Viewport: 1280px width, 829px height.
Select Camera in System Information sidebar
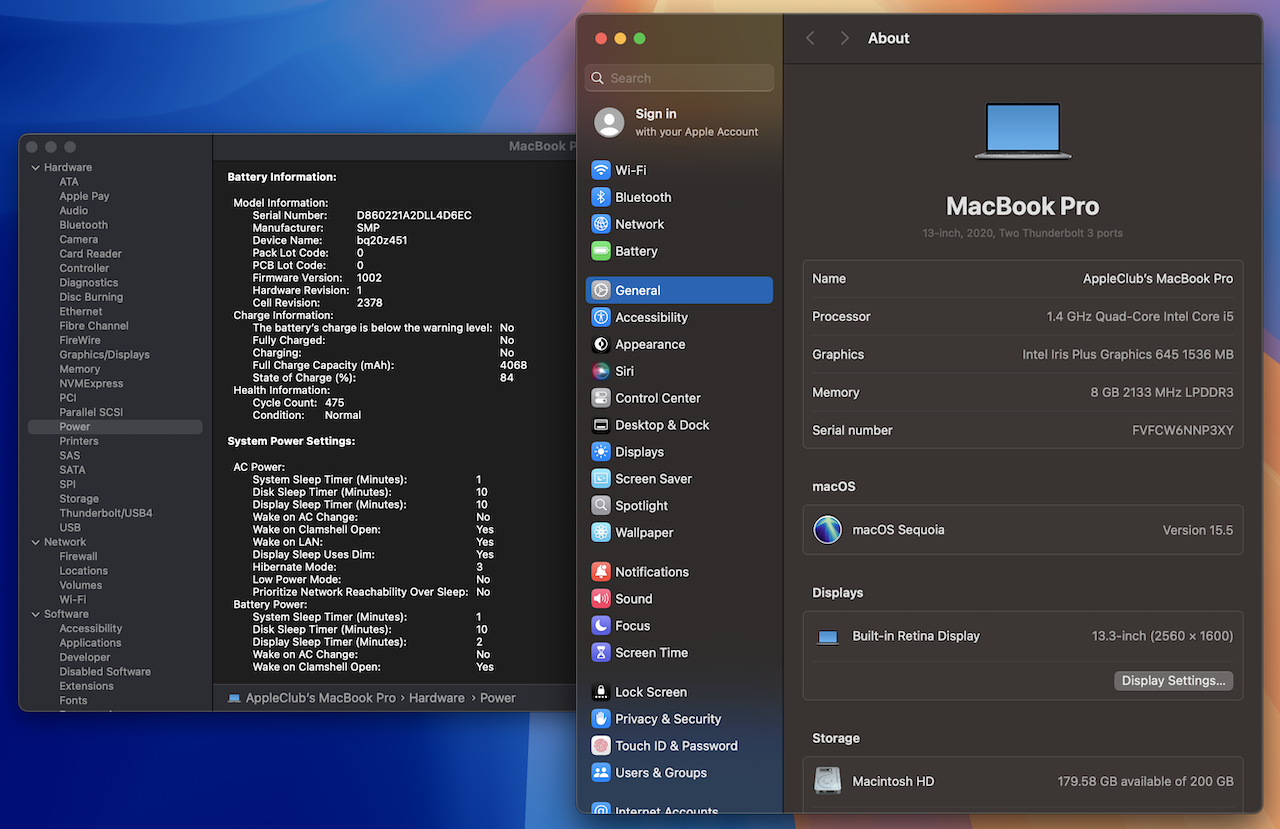[78, 240]
